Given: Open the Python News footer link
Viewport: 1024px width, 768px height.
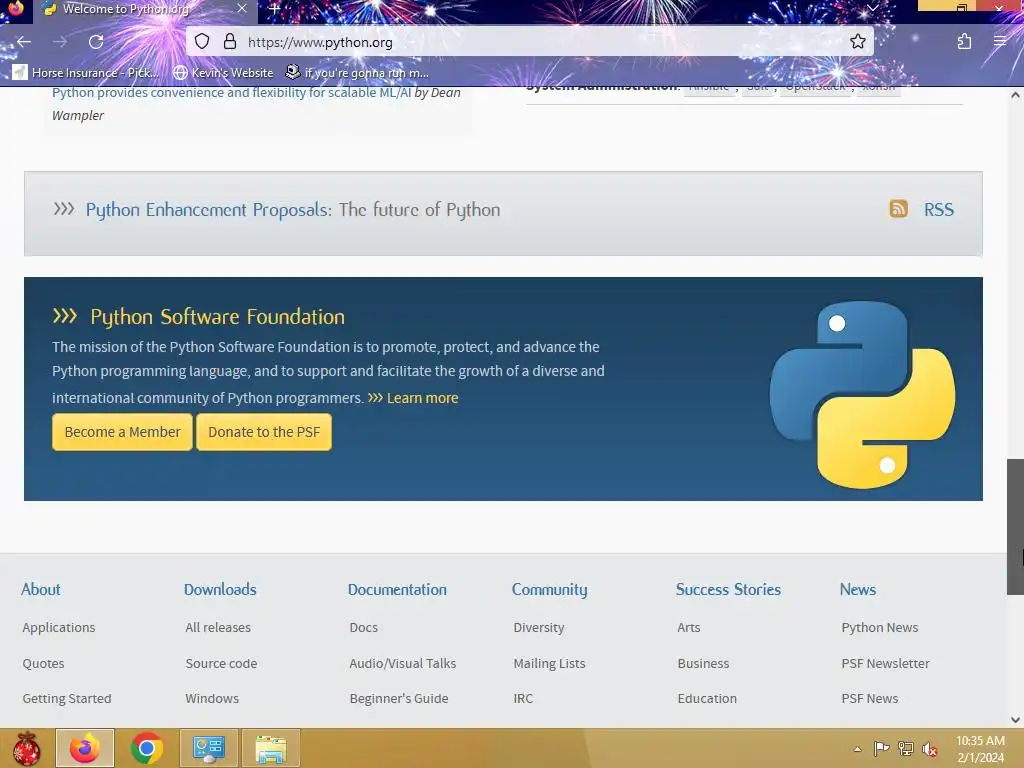Looking at the screenshot, I should click(880, 628).
